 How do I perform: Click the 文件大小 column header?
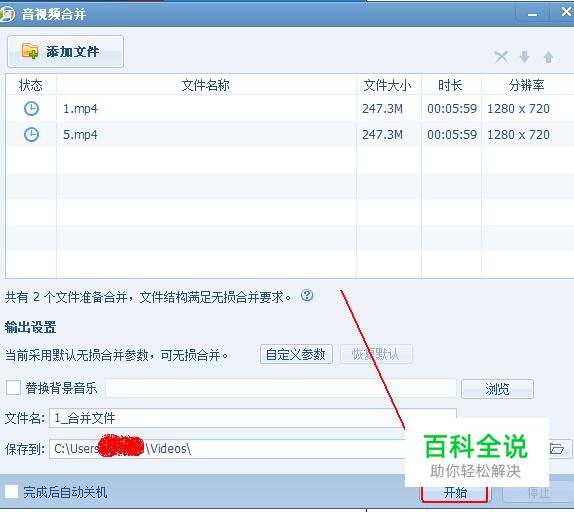(388, 85)
